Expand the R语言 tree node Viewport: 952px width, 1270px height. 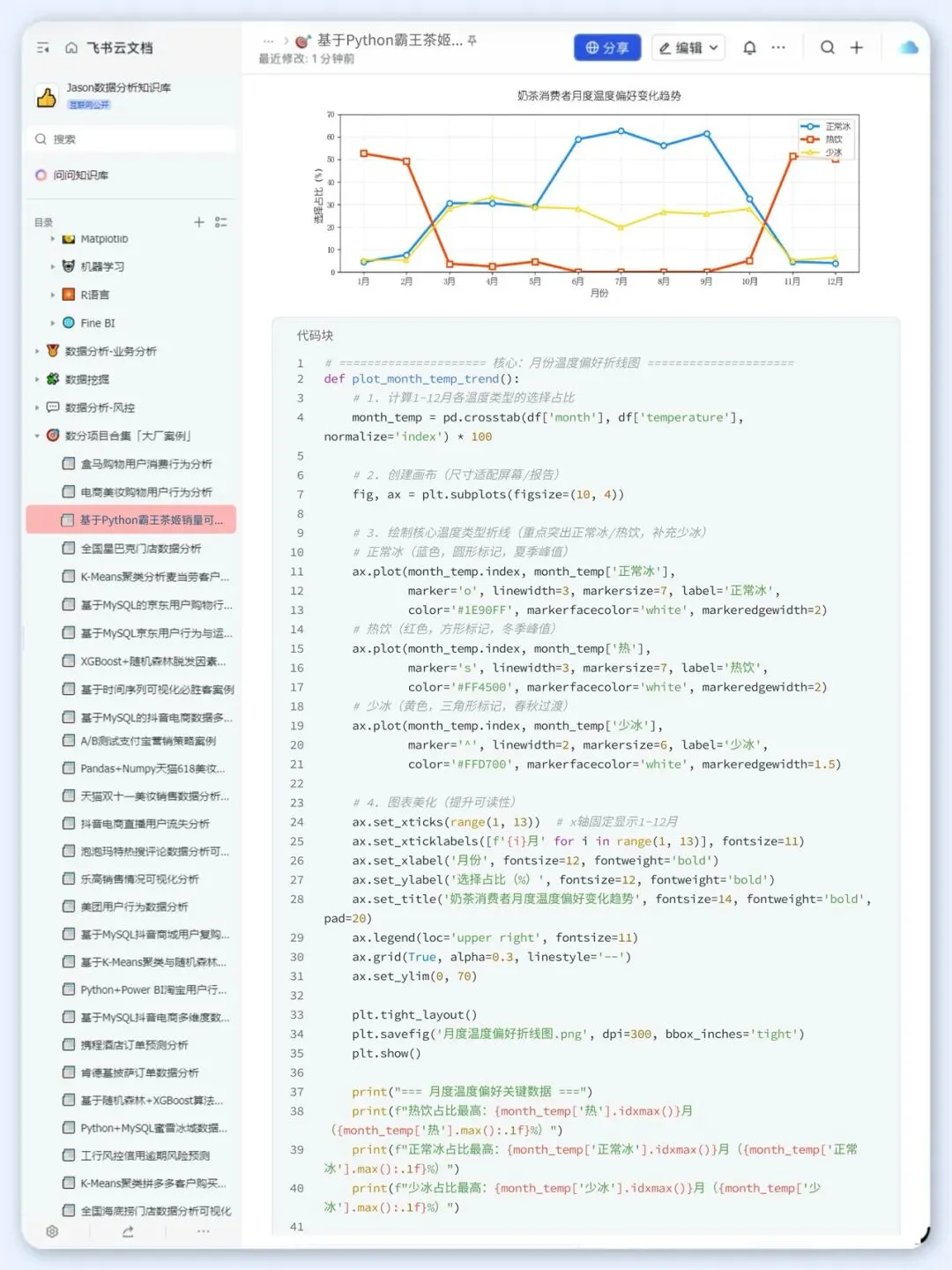click(x=53, y=295)
